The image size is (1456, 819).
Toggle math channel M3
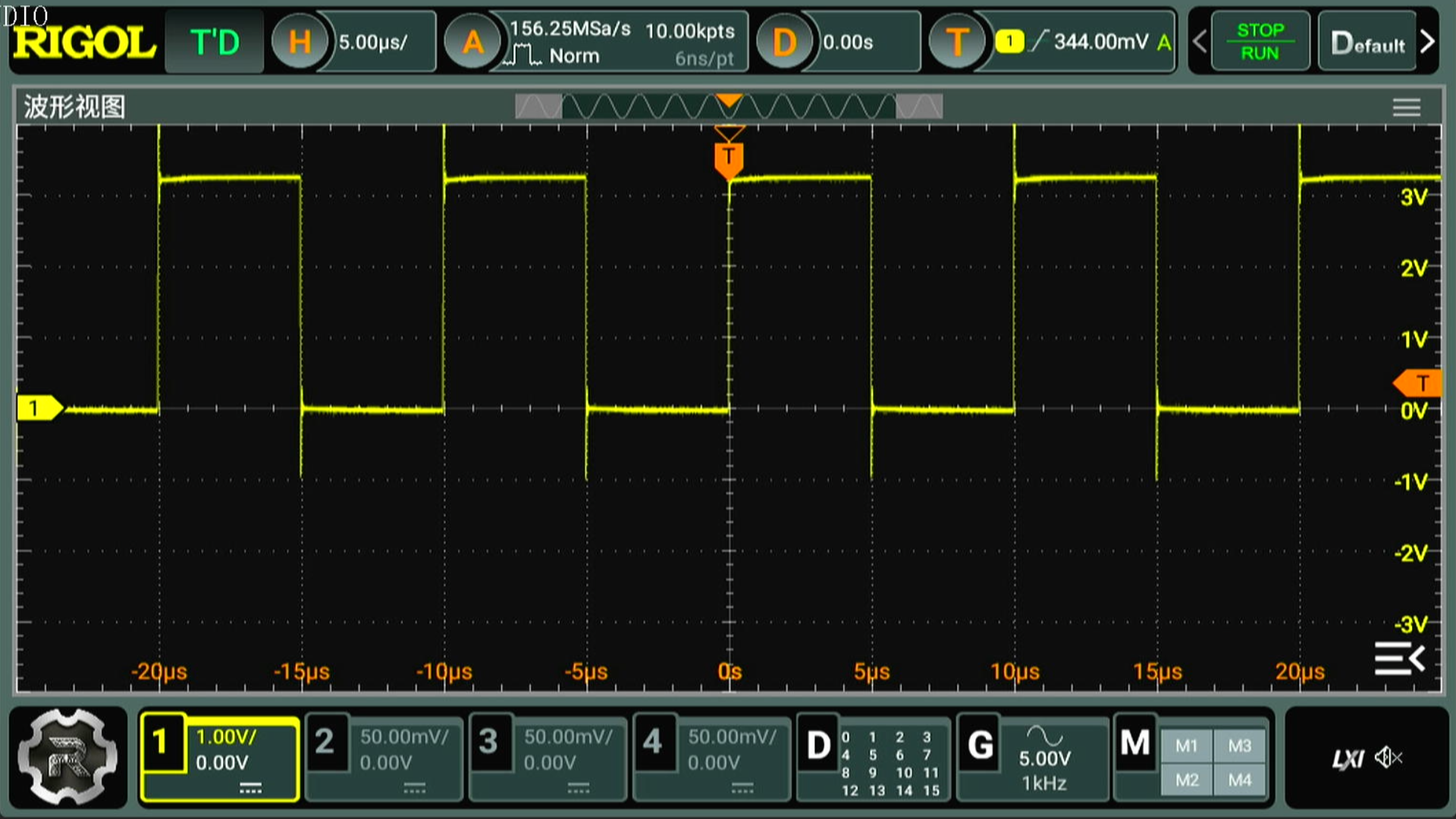pyautogui.click(x=1240, y=745)
